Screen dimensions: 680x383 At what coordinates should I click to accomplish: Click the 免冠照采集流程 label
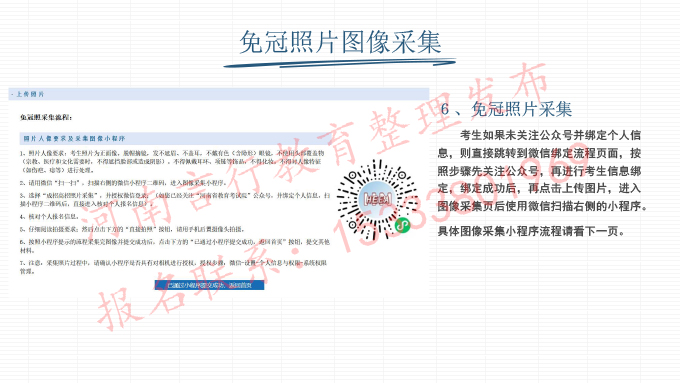[x=46, y=118]
